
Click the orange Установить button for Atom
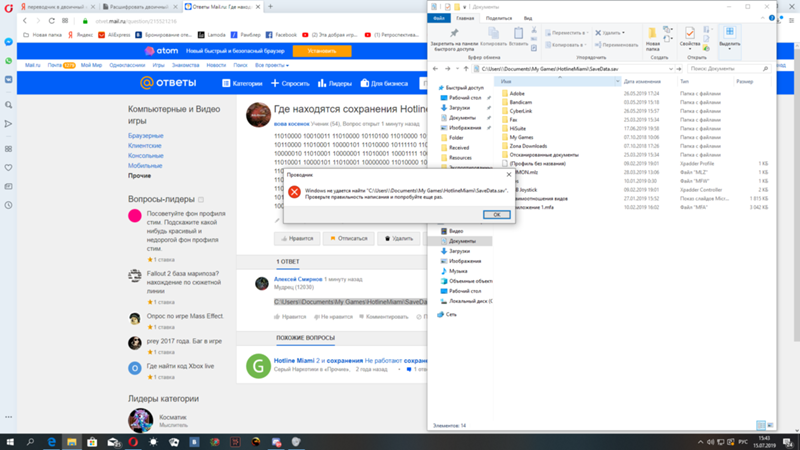coord(322,51)
